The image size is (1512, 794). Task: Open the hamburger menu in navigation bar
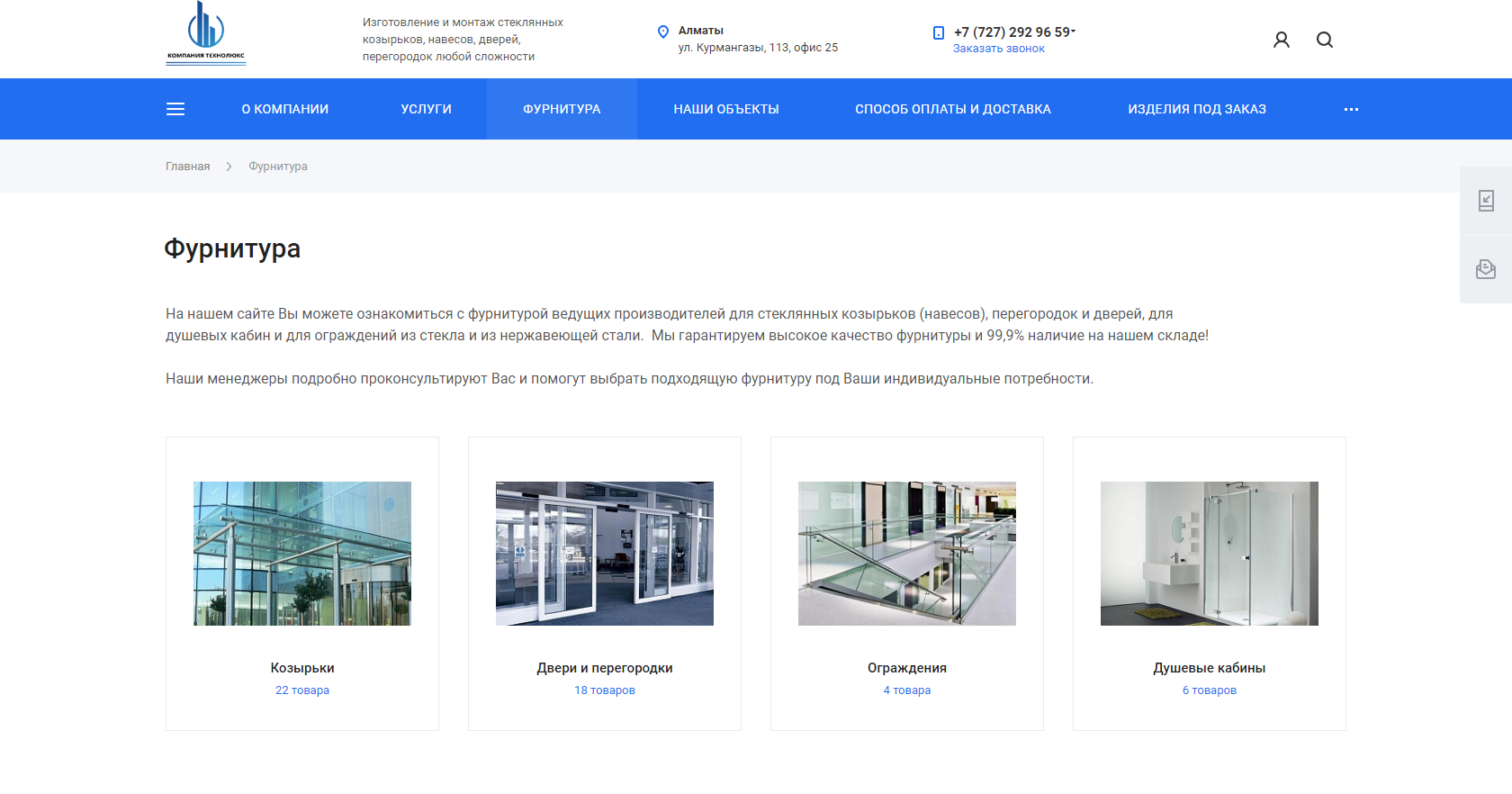175,109
